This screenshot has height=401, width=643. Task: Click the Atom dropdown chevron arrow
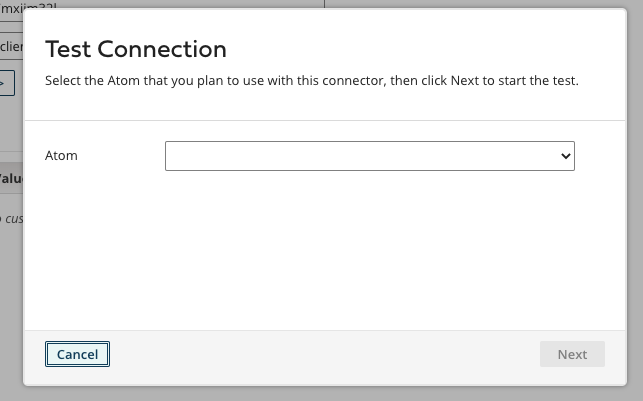(566, 156)
